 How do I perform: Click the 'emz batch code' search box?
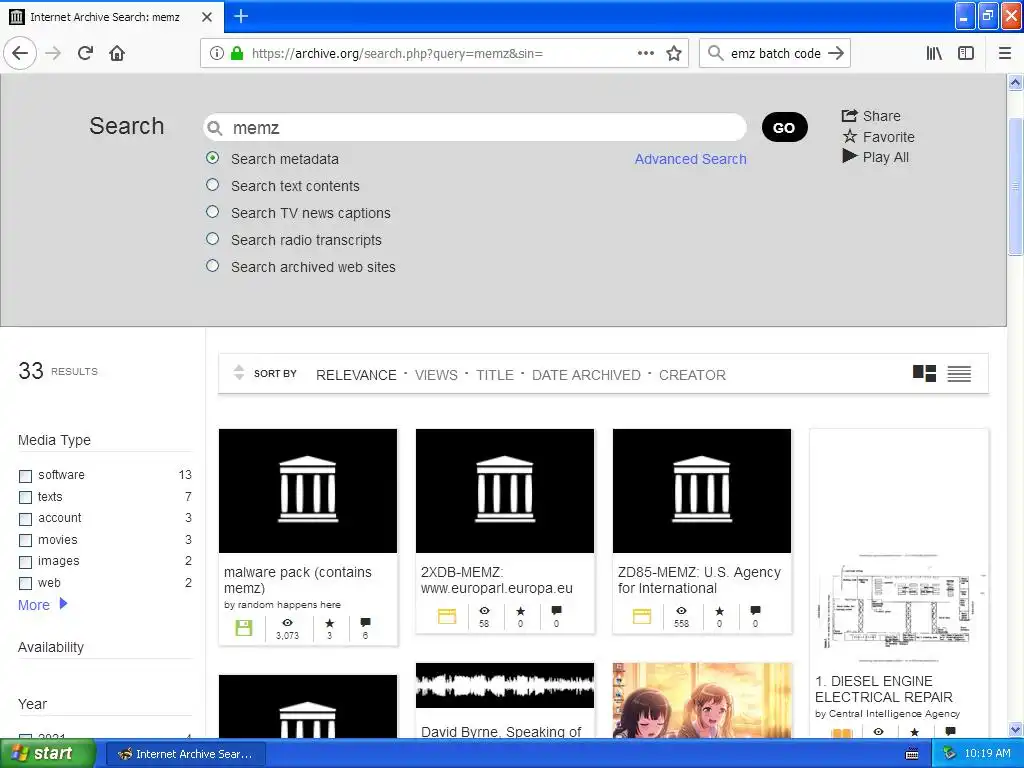pos(774,53)
